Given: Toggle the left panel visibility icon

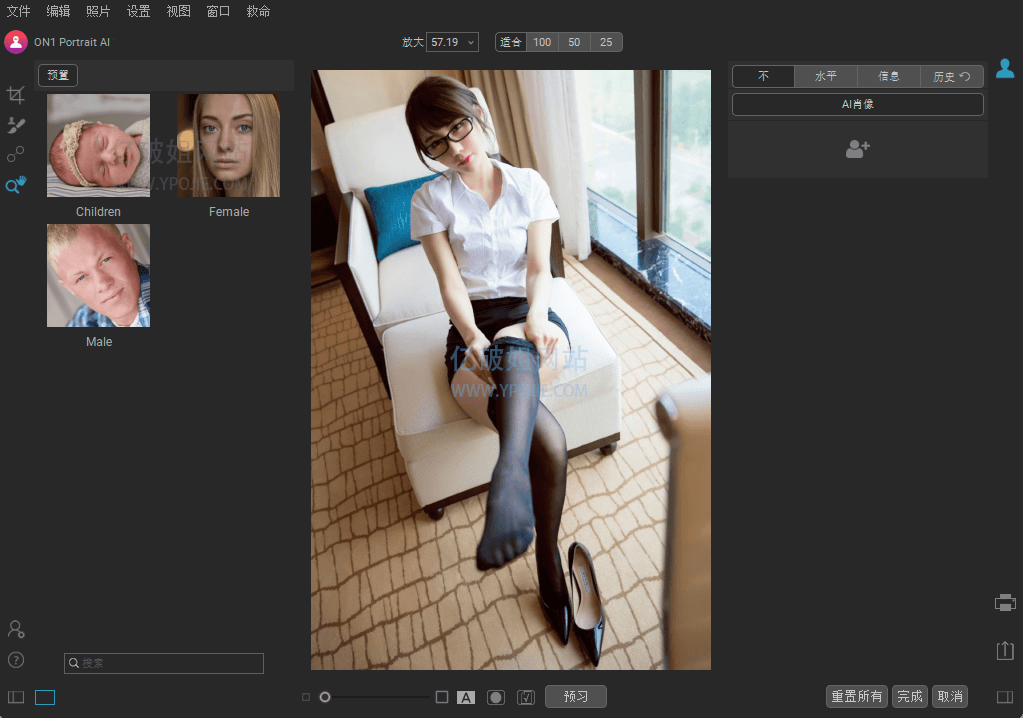Looking at the screenshot, I should [16, 697].
